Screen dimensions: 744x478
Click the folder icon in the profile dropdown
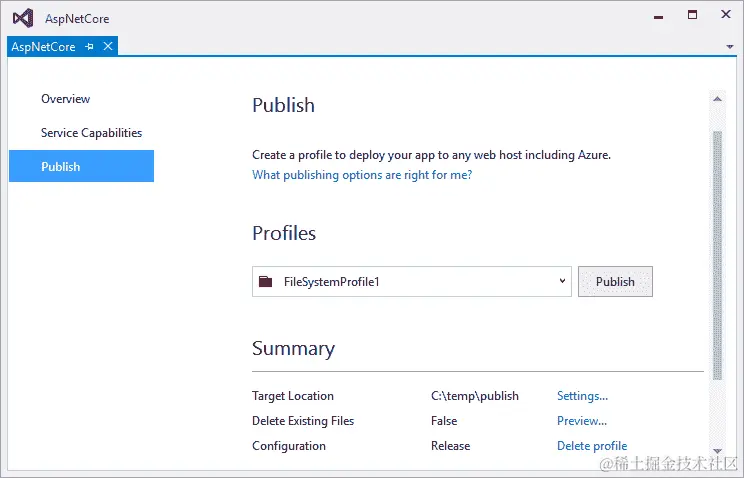266,281
